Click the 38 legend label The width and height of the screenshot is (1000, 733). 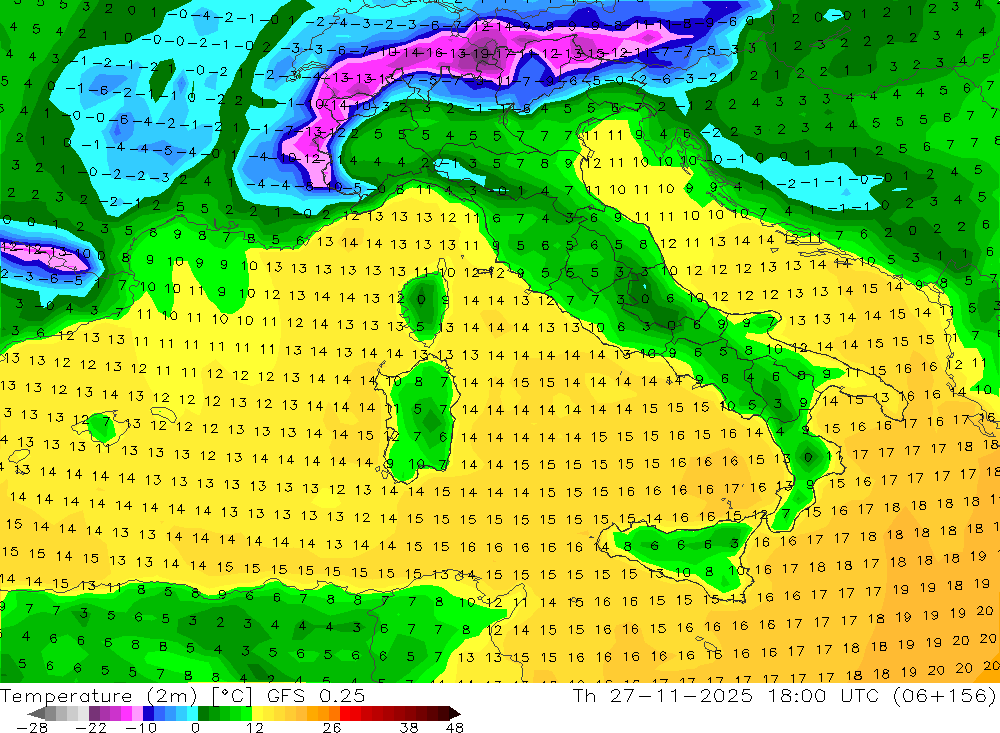click(409, 728)
